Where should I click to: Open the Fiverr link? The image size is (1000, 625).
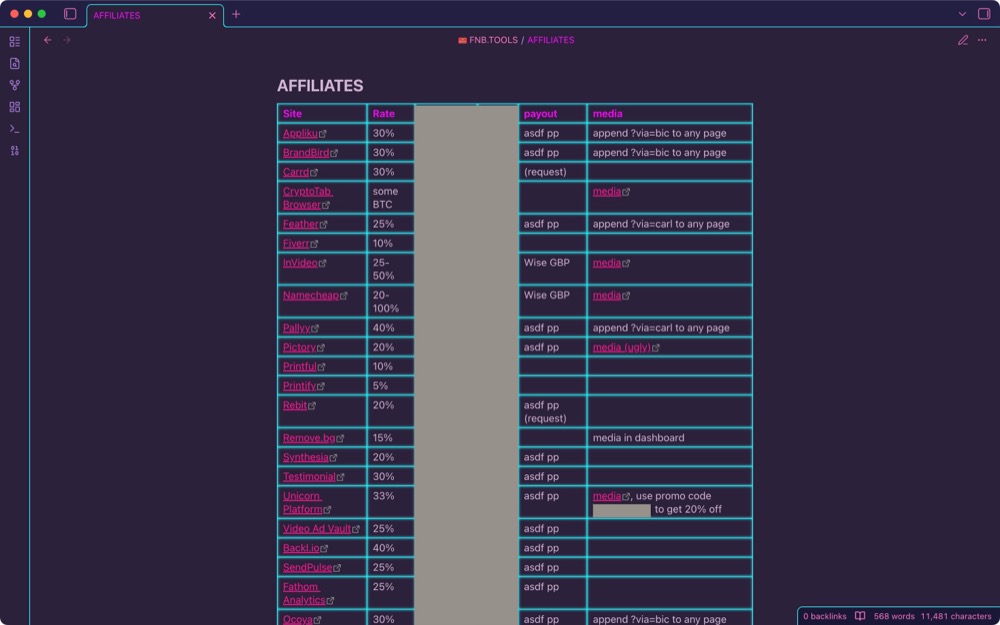297,244
